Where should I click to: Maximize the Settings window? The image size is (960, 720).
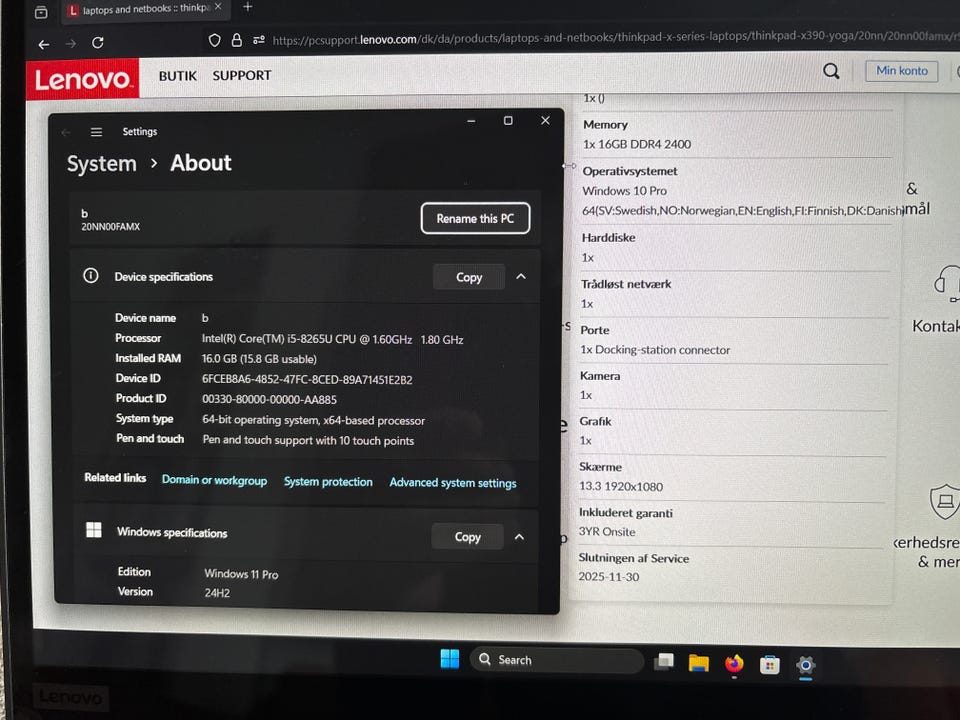pos(508,121)
